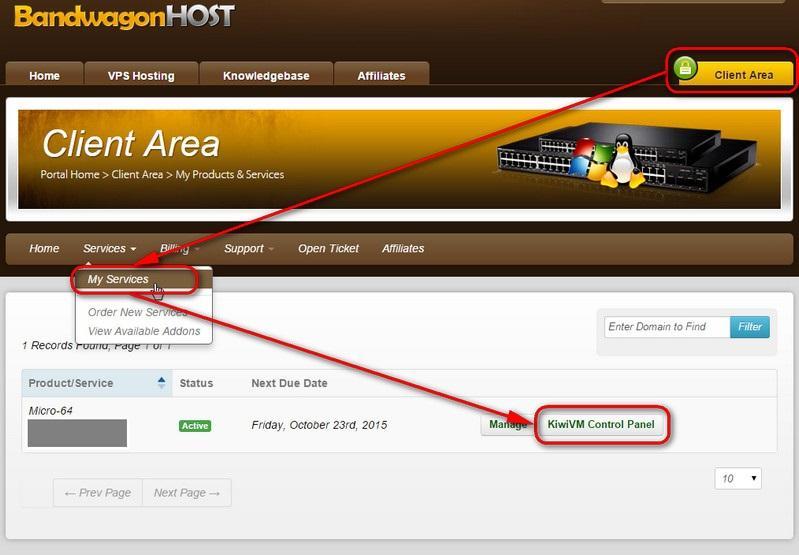799x555 pixels.
Task: Click the Enter Domain to Find field
Action: coord(667,327)
